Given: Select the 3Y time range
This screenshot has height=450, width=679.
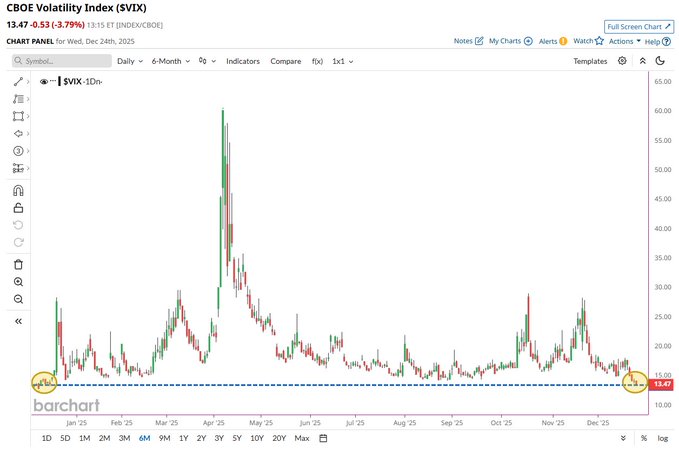Looking at the screenshot, I should (219, 438).
